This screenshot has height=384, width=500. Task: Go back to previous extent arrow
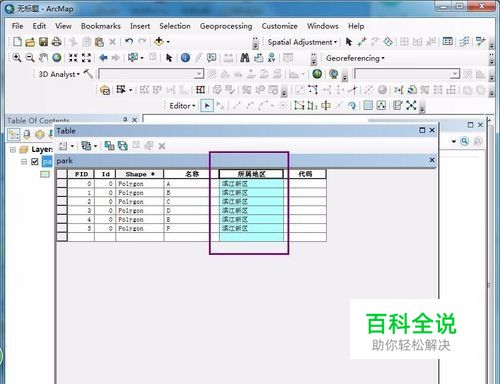pyautogui.click(x=103, y=58)
